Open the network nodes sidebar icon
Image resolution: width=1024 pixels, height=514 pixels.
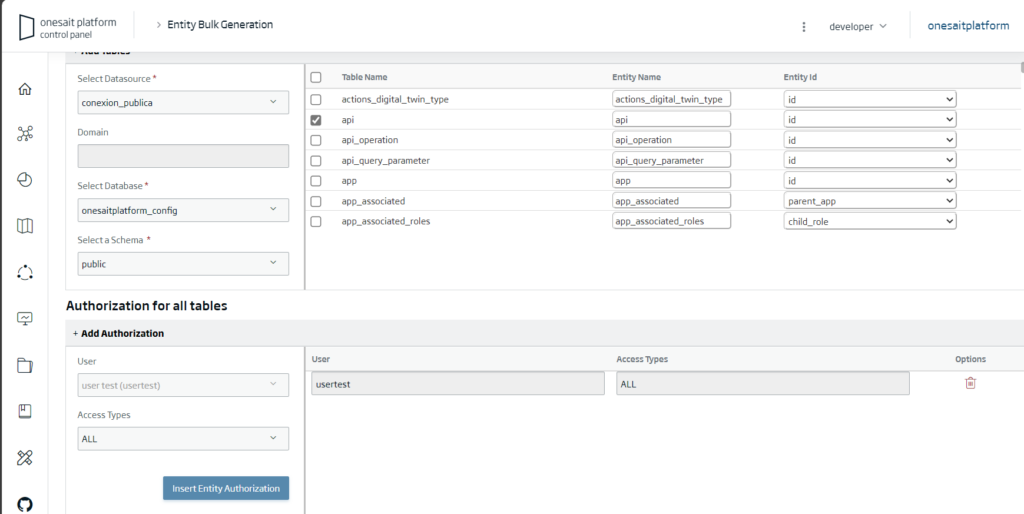[25, 135]
